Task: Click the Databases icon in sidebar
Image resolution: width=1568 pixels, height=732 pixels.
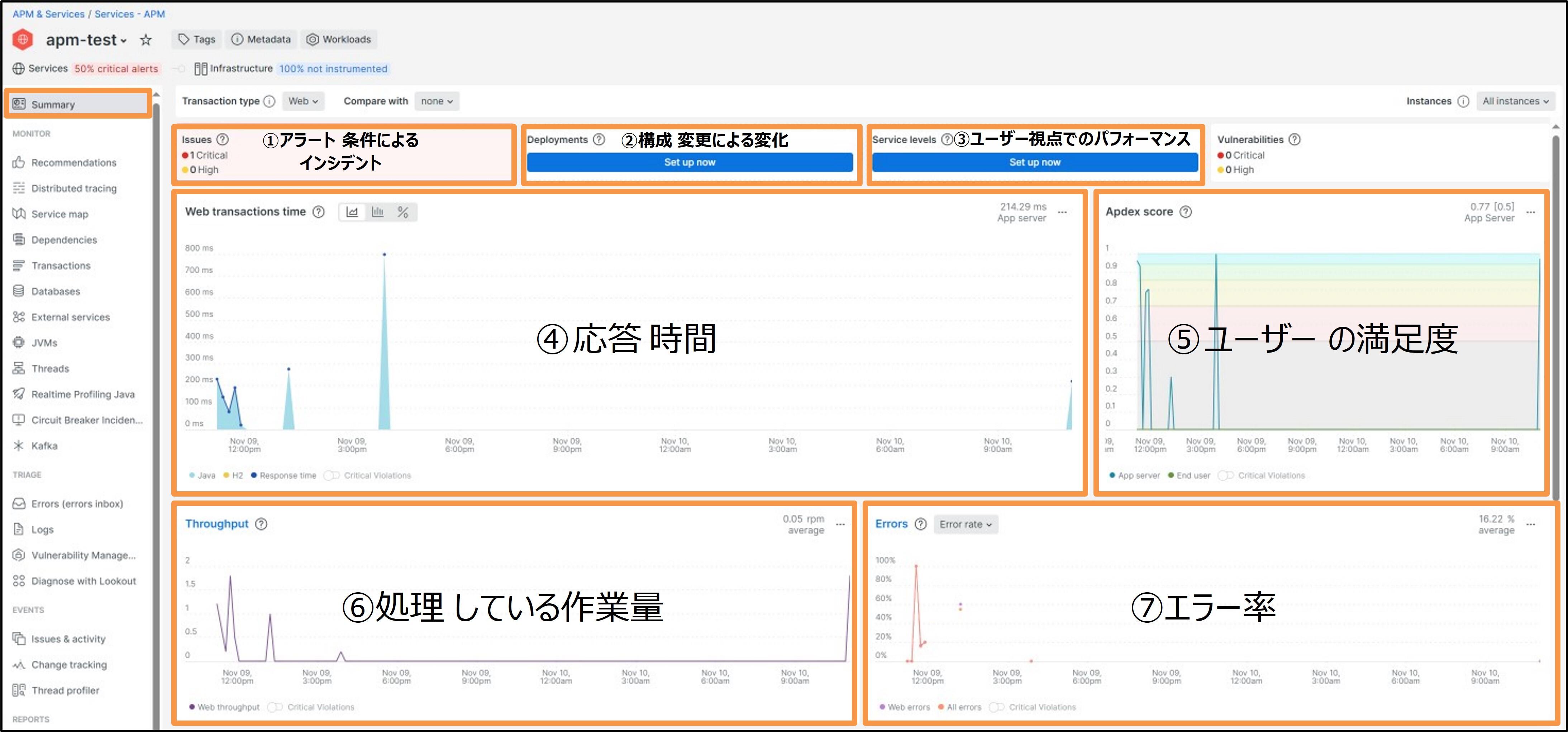Action: (19, 291)
